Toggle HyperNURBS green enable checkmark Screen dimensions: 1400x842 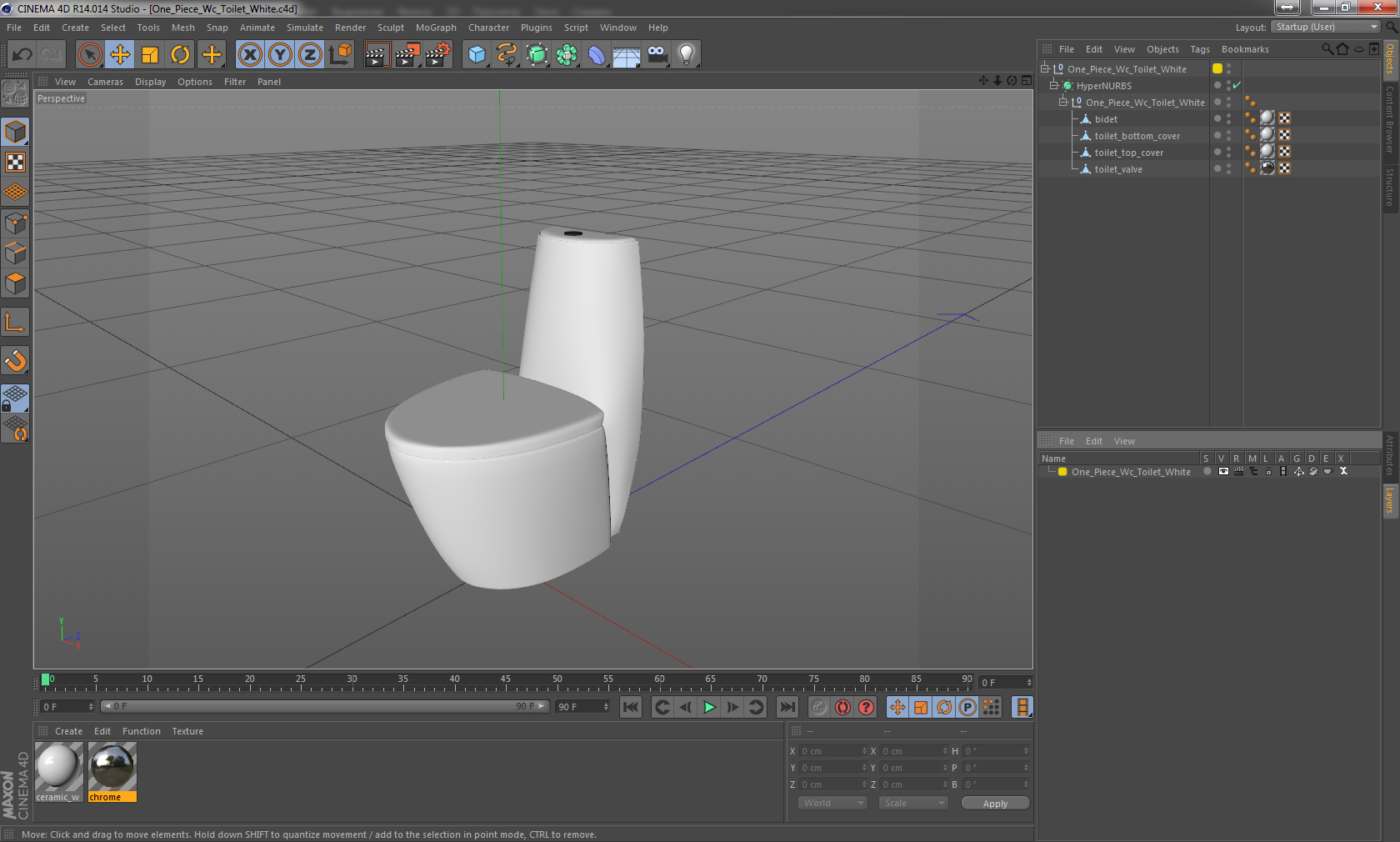(x=1237, y=86)
